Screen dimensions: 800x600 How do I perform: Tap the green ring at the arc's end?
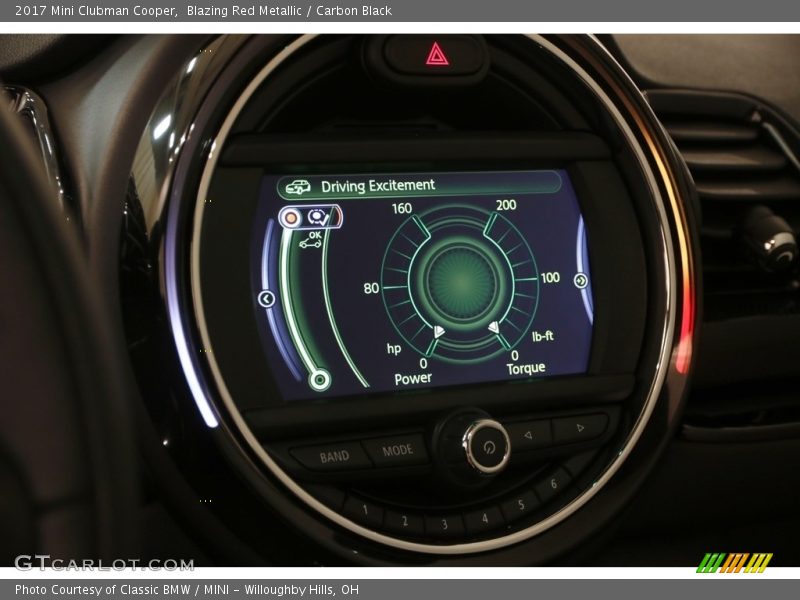point(320,380)
